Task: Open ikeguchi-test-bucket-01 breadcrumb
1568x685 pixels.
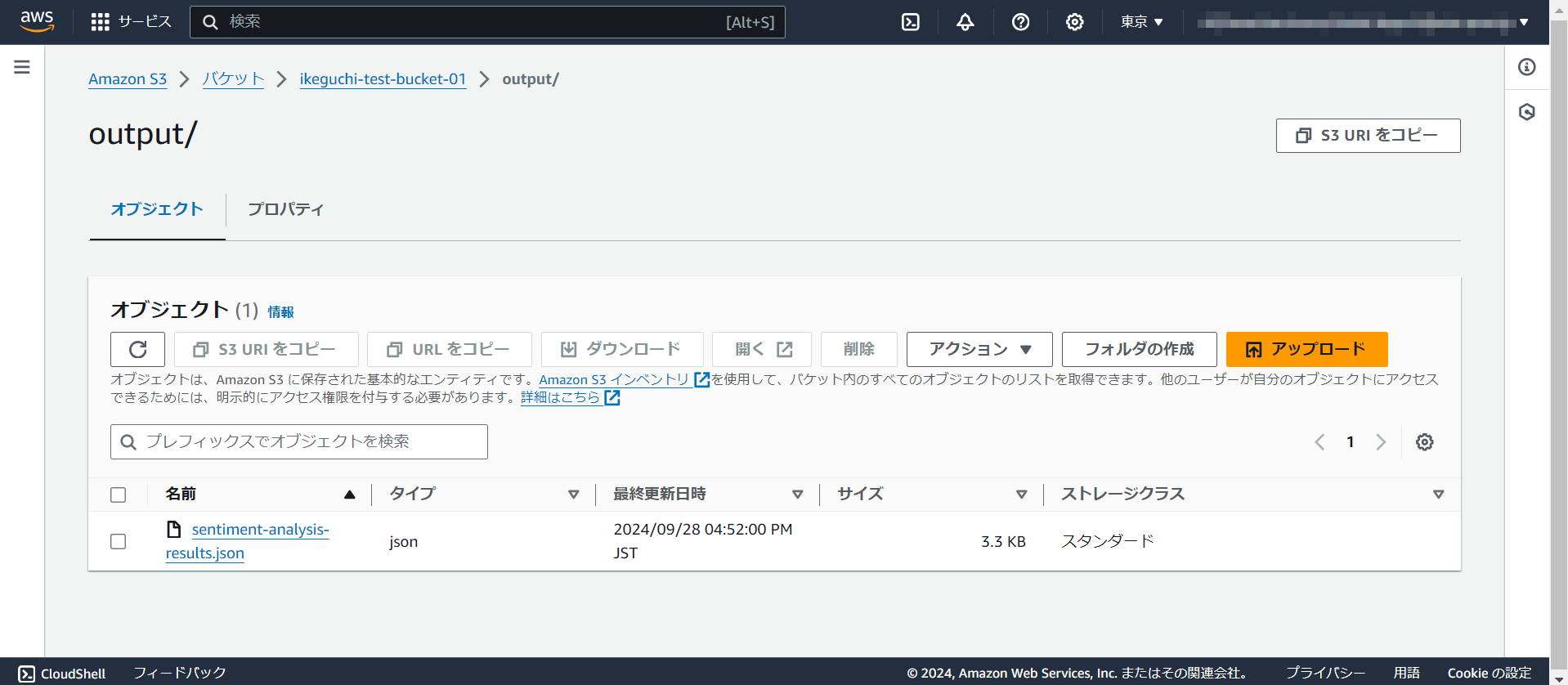Action: [x=383, y=79]
